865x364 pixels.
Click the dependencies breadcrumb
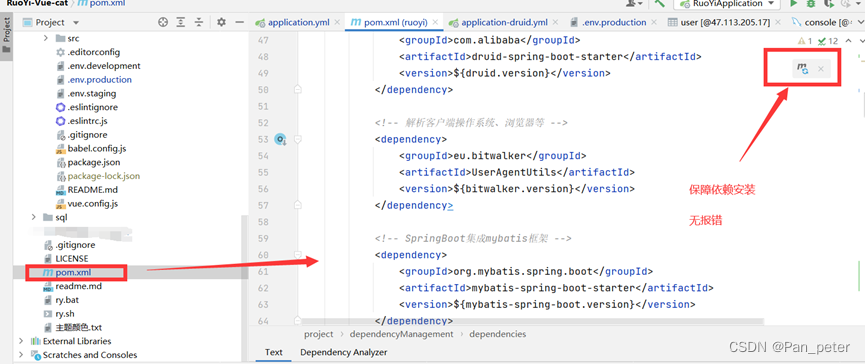click(498, 334)
